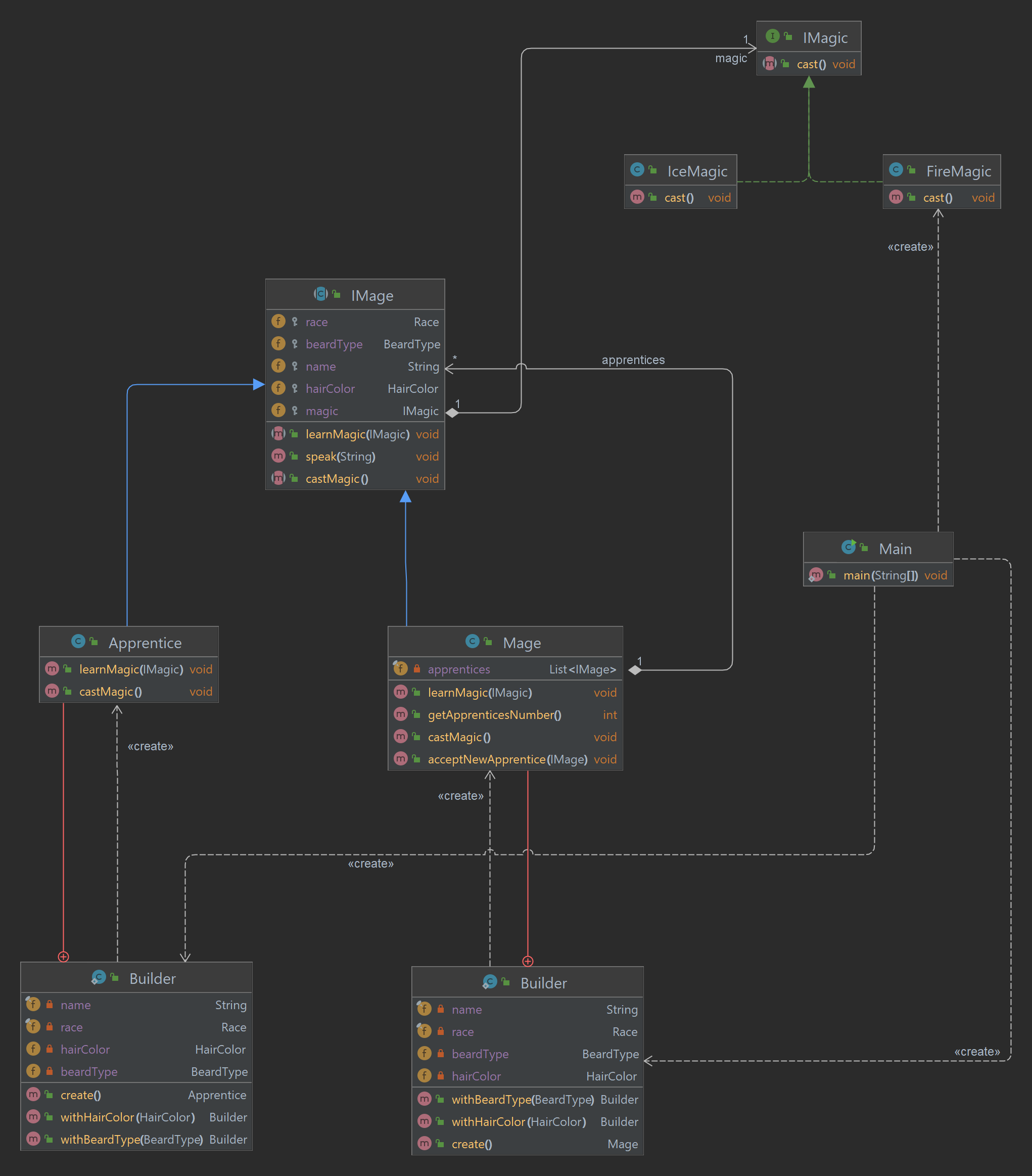Select the cast() method in IceMagic
This screenshot has width=1032, height=1176.
[679, 198]
